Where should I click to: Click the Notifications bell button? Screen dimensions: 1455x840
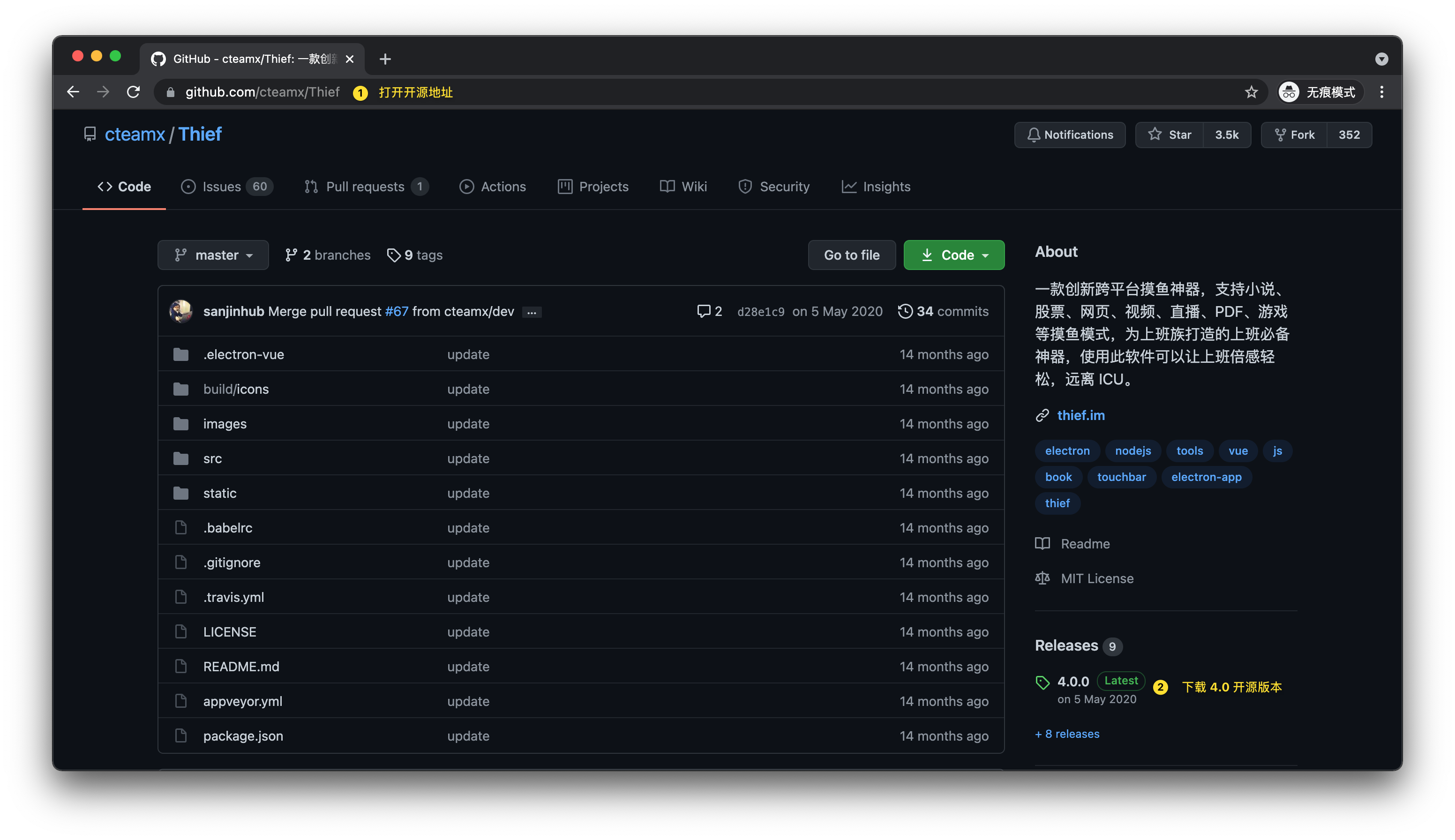(x=1070, y=135)
